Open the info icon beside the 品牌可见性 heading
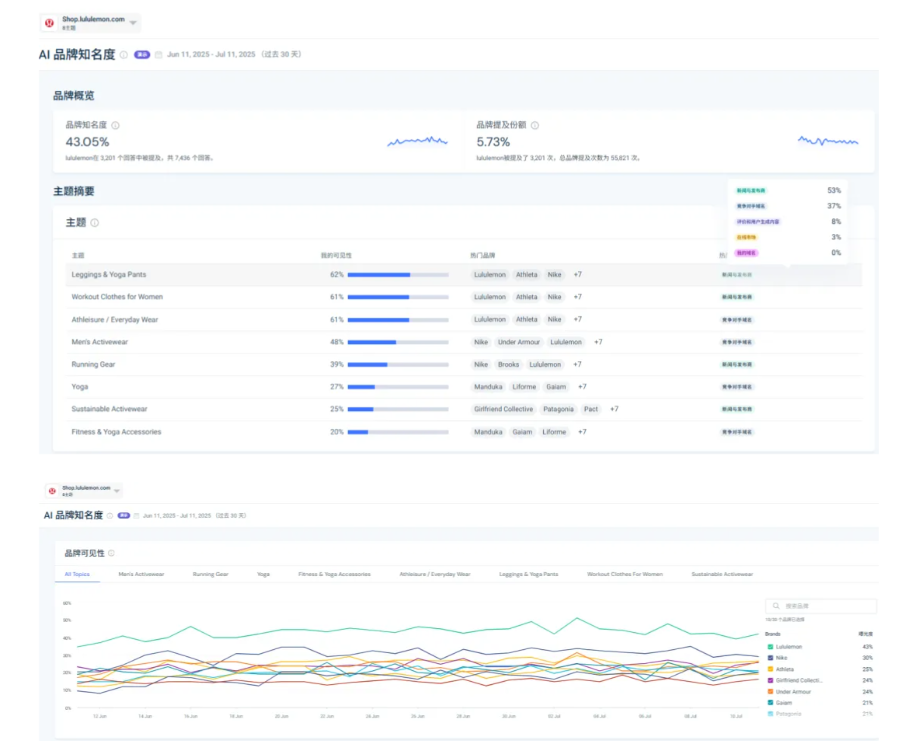The width and height of the screenshot is (904, 741). 111,553
